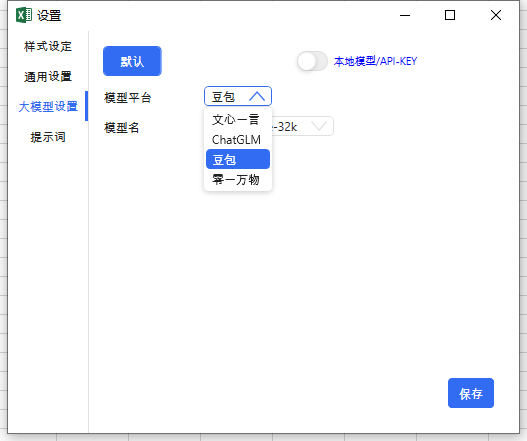Click the 保存 button
Screen dimensions: 527x441
coord(471,393)
